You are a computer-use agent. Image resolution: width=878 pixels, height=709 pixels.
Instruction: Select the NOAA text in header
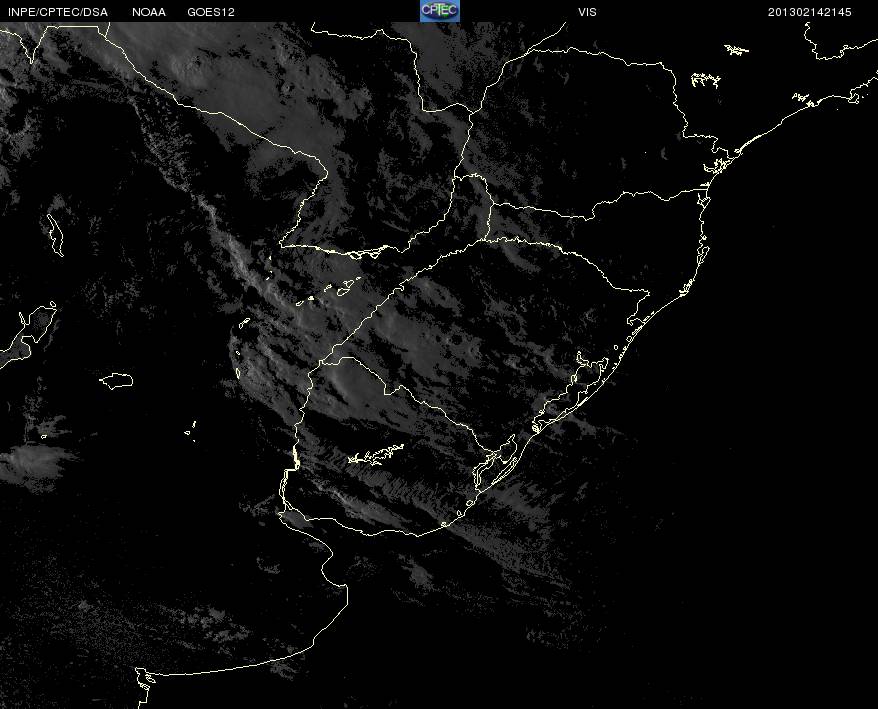pyautogui.click(x=149, y=12)
